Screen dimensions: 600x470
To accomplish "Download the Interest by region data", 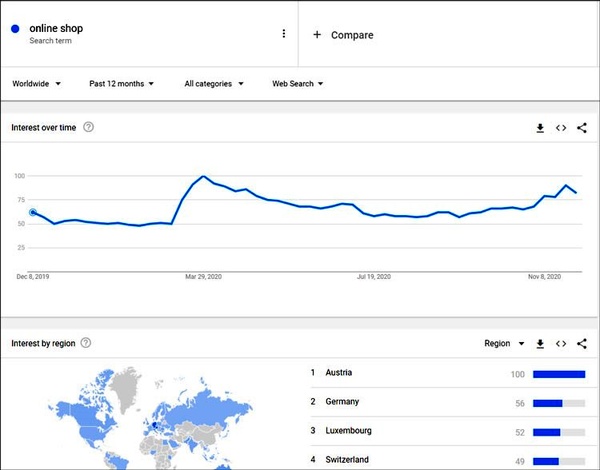I will coord(540,344).
